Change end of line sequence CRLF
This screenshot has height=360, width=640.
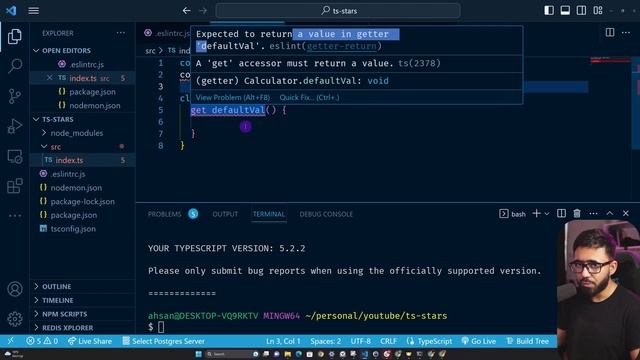(388, 341)
